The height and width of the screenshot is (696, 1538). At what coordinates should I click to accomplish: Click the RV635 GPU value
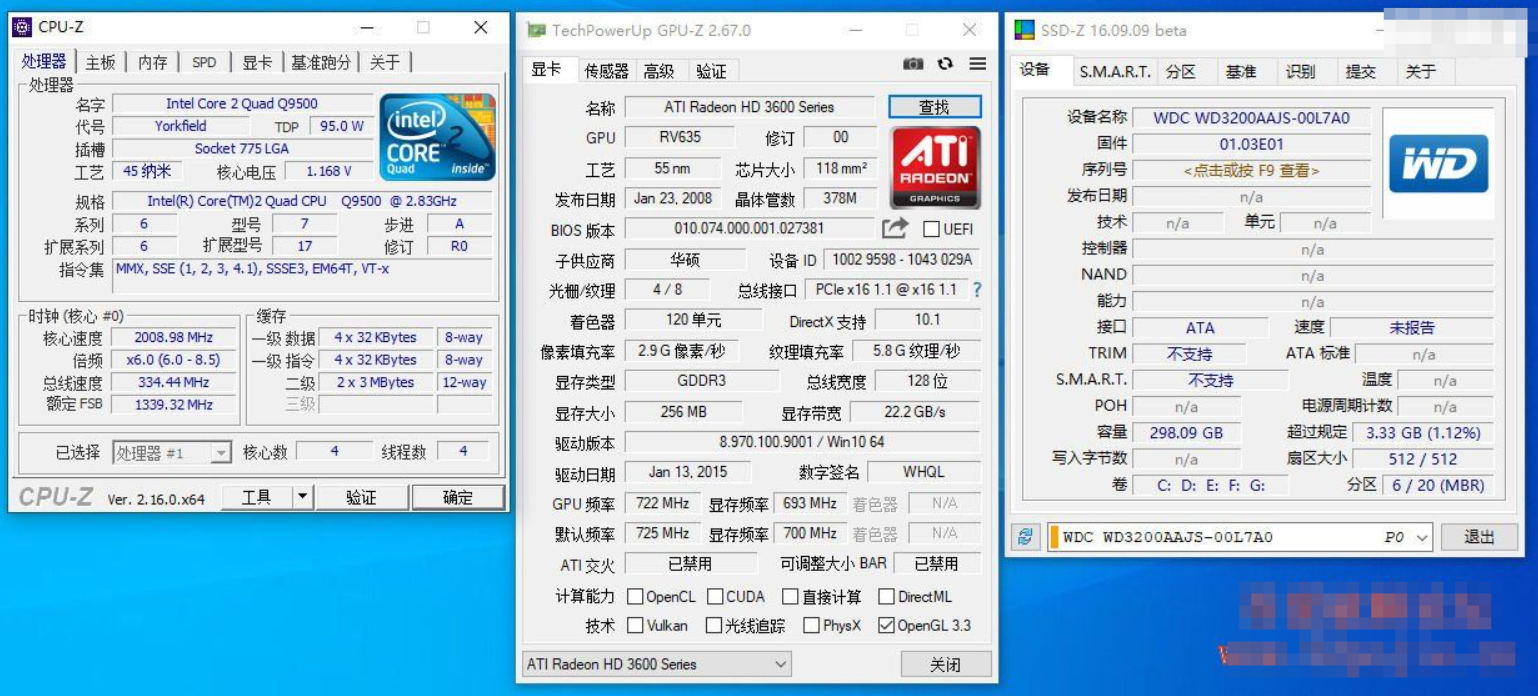679,137
